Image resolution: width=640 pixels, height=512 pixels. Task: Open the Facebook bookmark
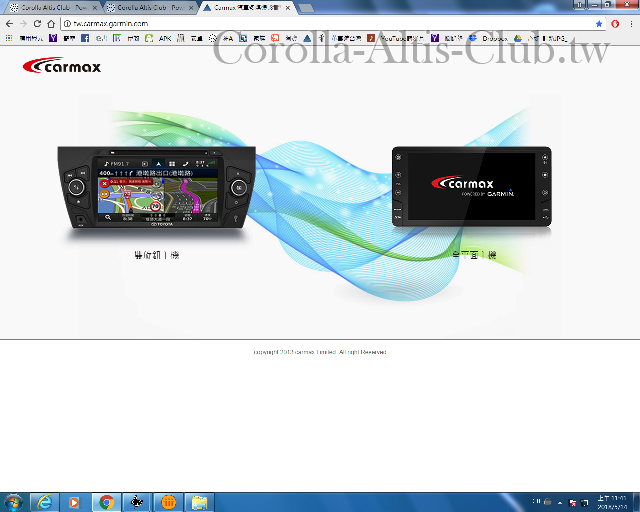[x=85, y=38]
